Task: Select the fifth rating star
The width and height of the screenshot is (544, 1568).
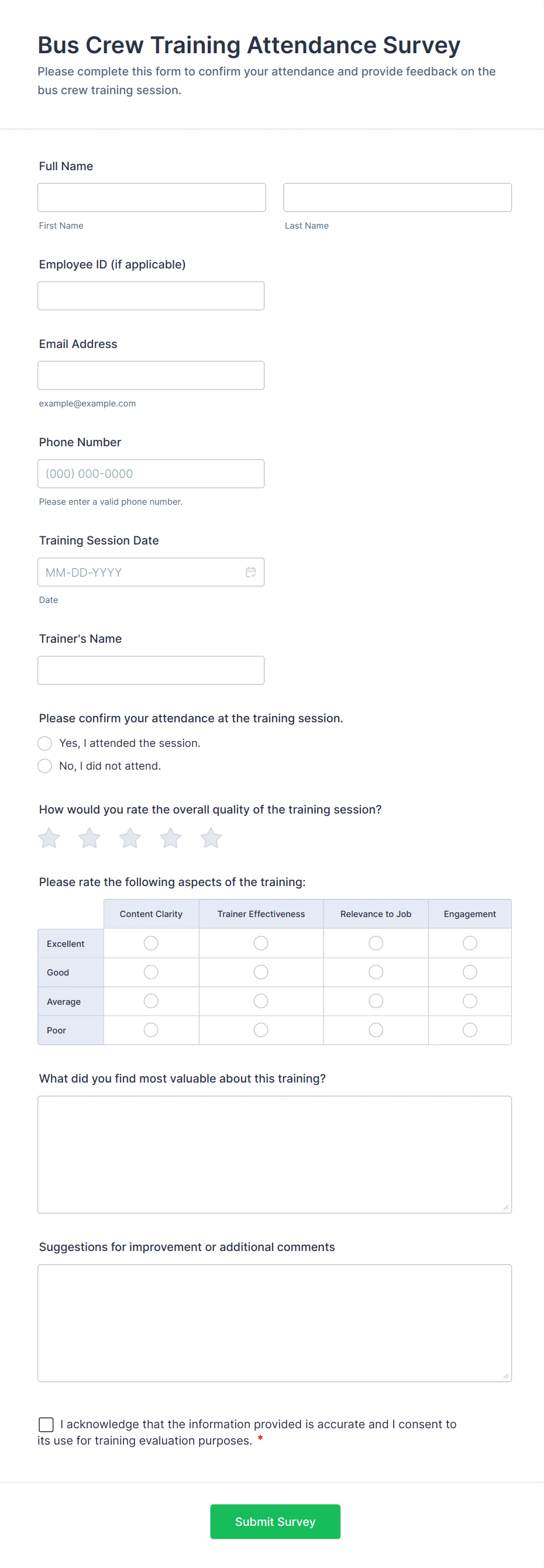Action: coord(211,838)
